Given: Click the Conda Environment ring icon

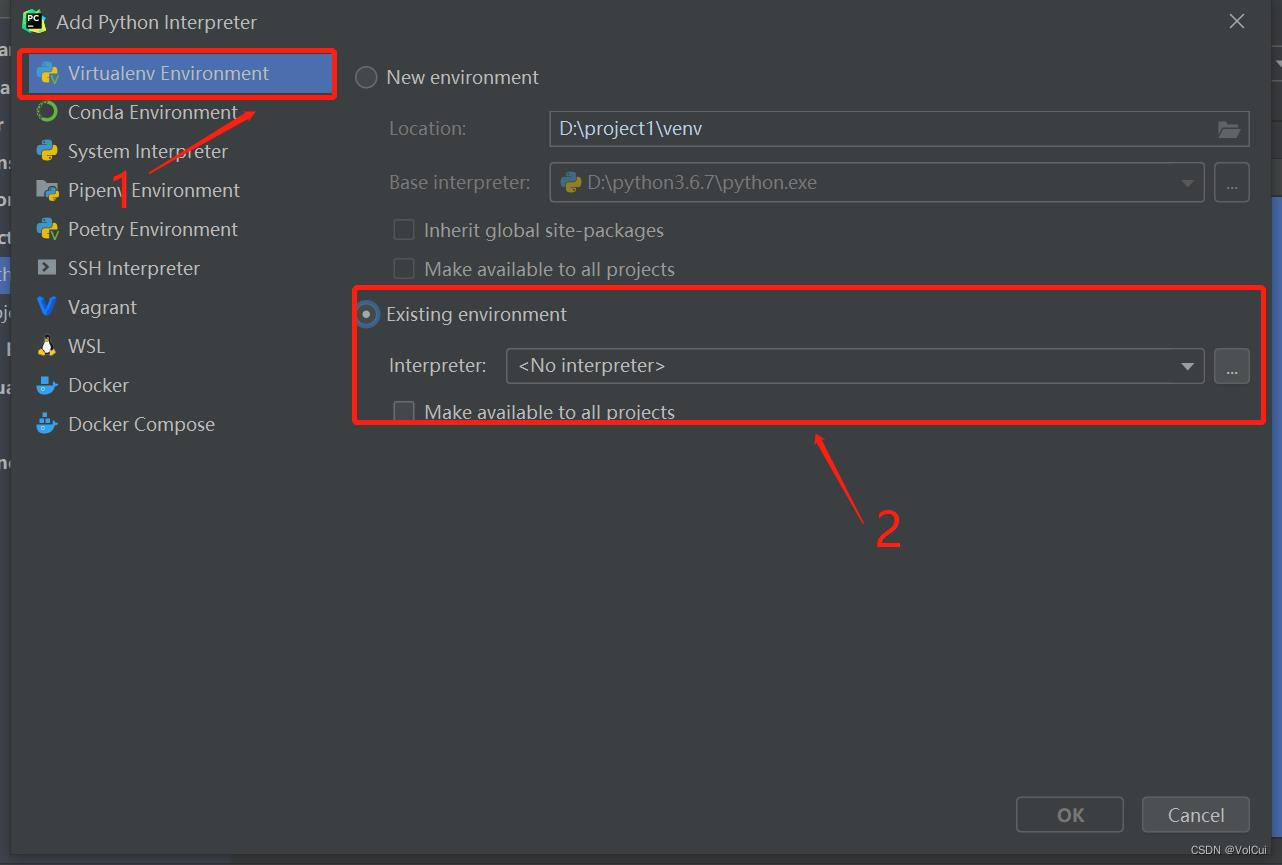Looking at the screenshot, I should [x=47, y=112].
